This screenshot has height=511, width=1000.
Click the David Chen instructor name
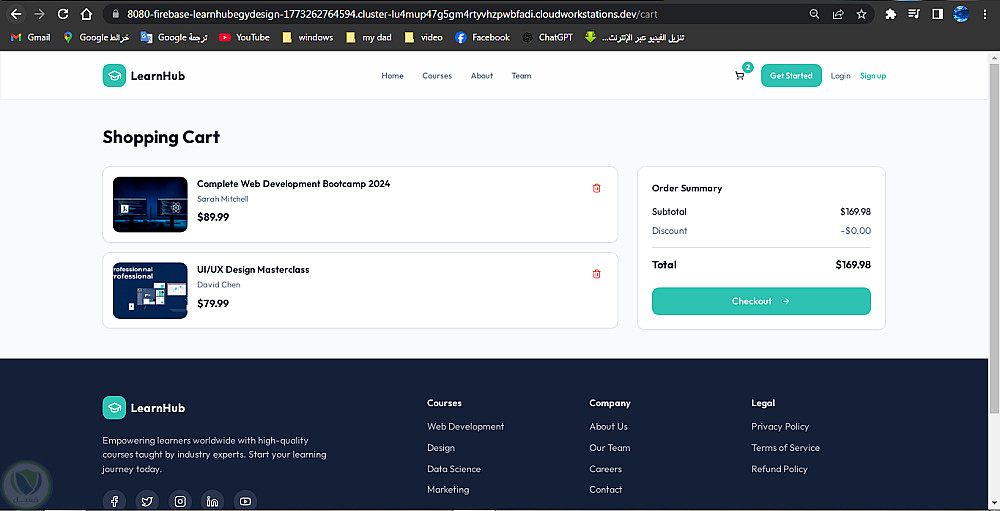219,285
